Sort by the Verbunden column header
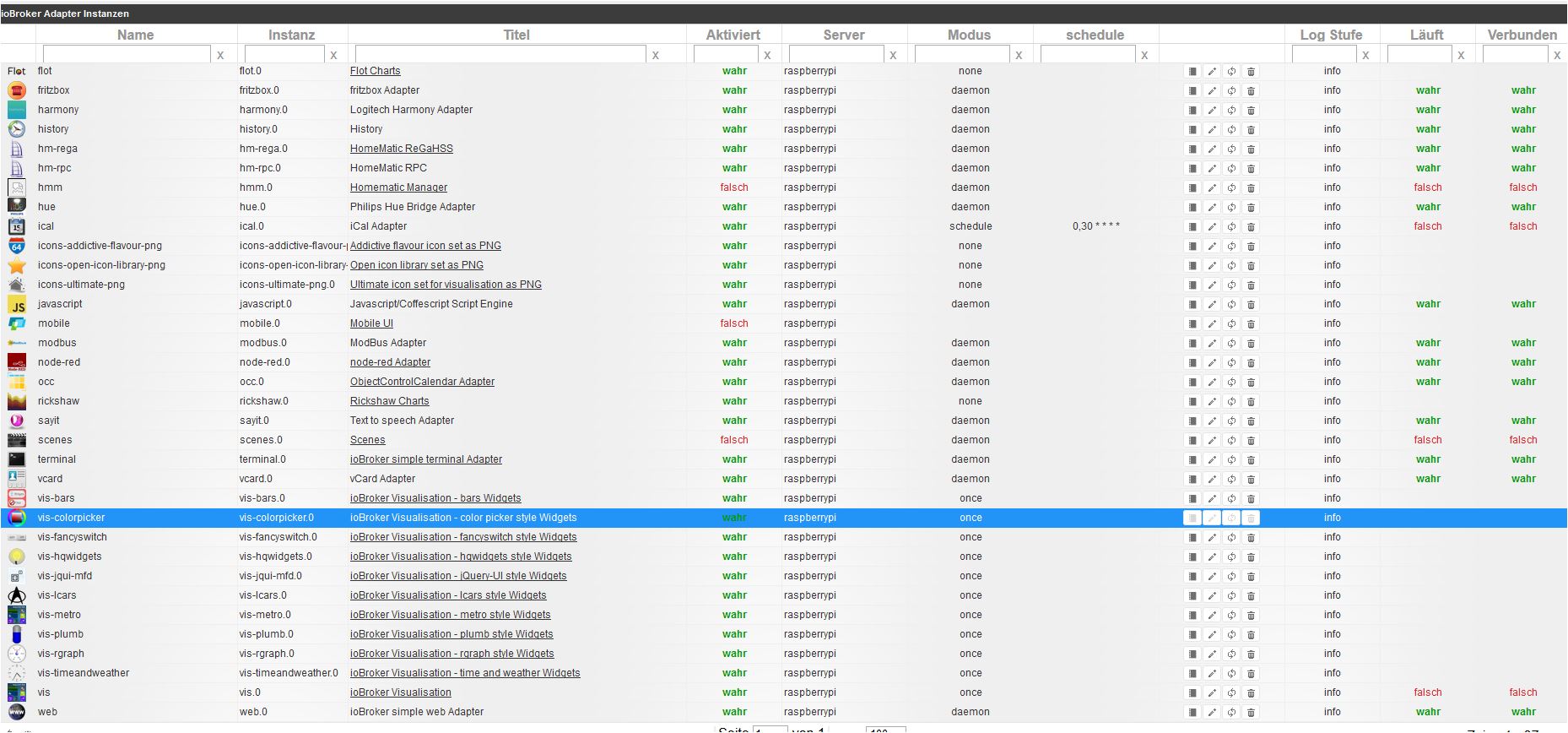 (1522, 35)
